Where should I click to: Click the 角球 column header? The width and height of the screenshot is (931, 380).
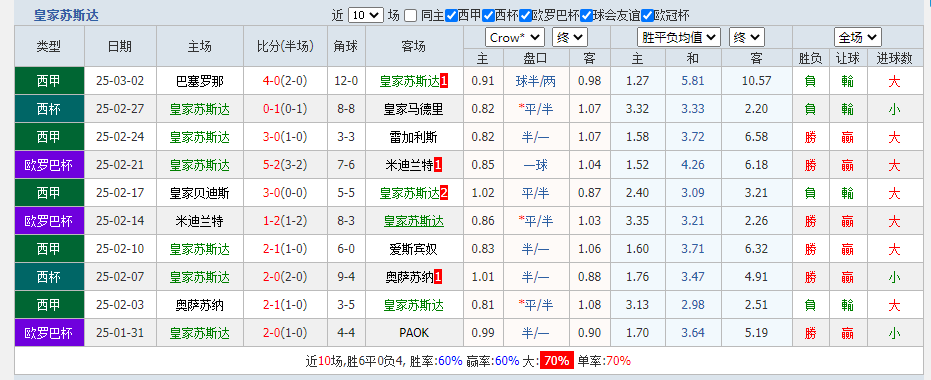(346, 47)
